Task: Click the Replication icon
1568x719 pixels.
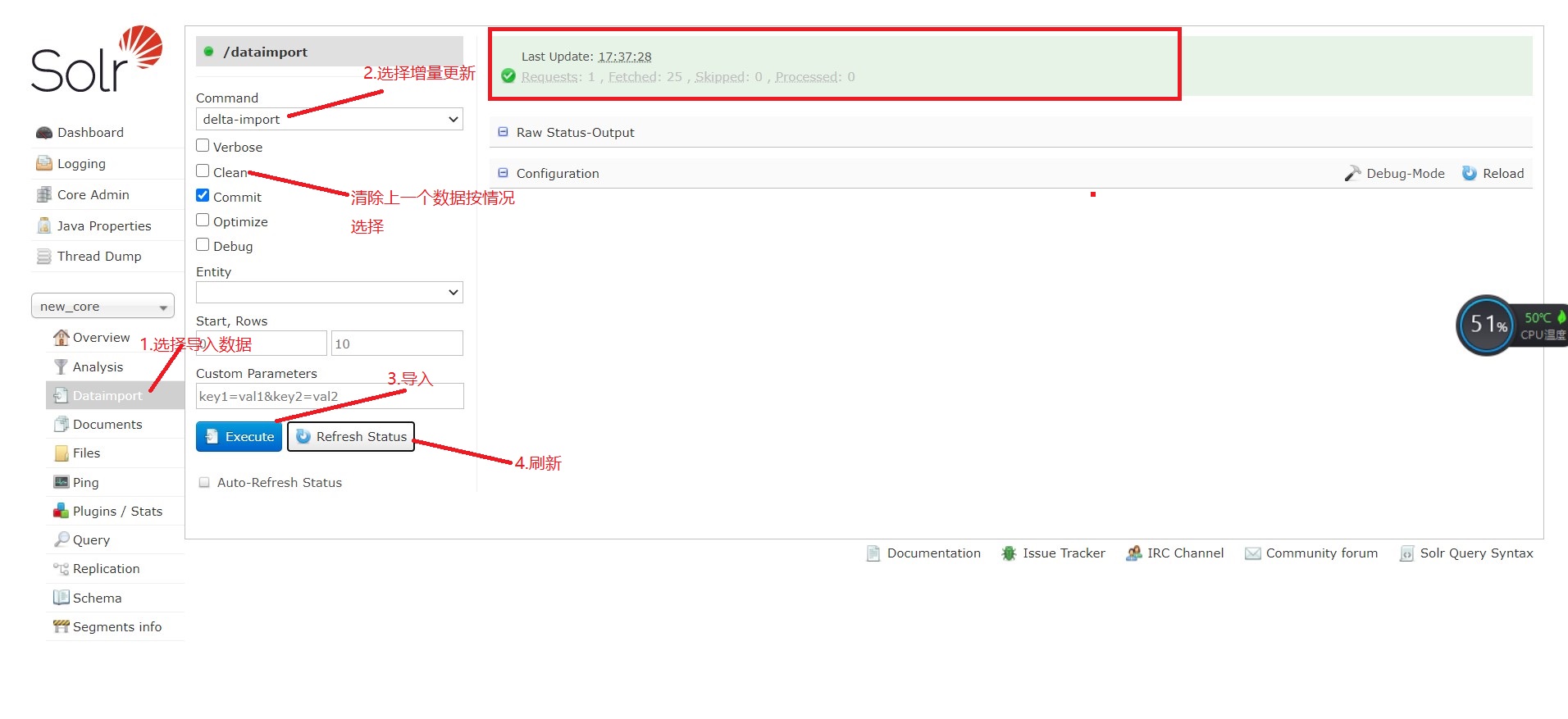Action: point(62,568)
